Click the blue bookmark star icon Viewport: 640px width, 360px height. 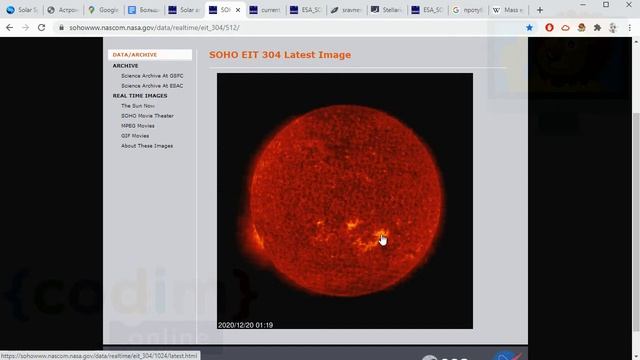click(529, 27)
